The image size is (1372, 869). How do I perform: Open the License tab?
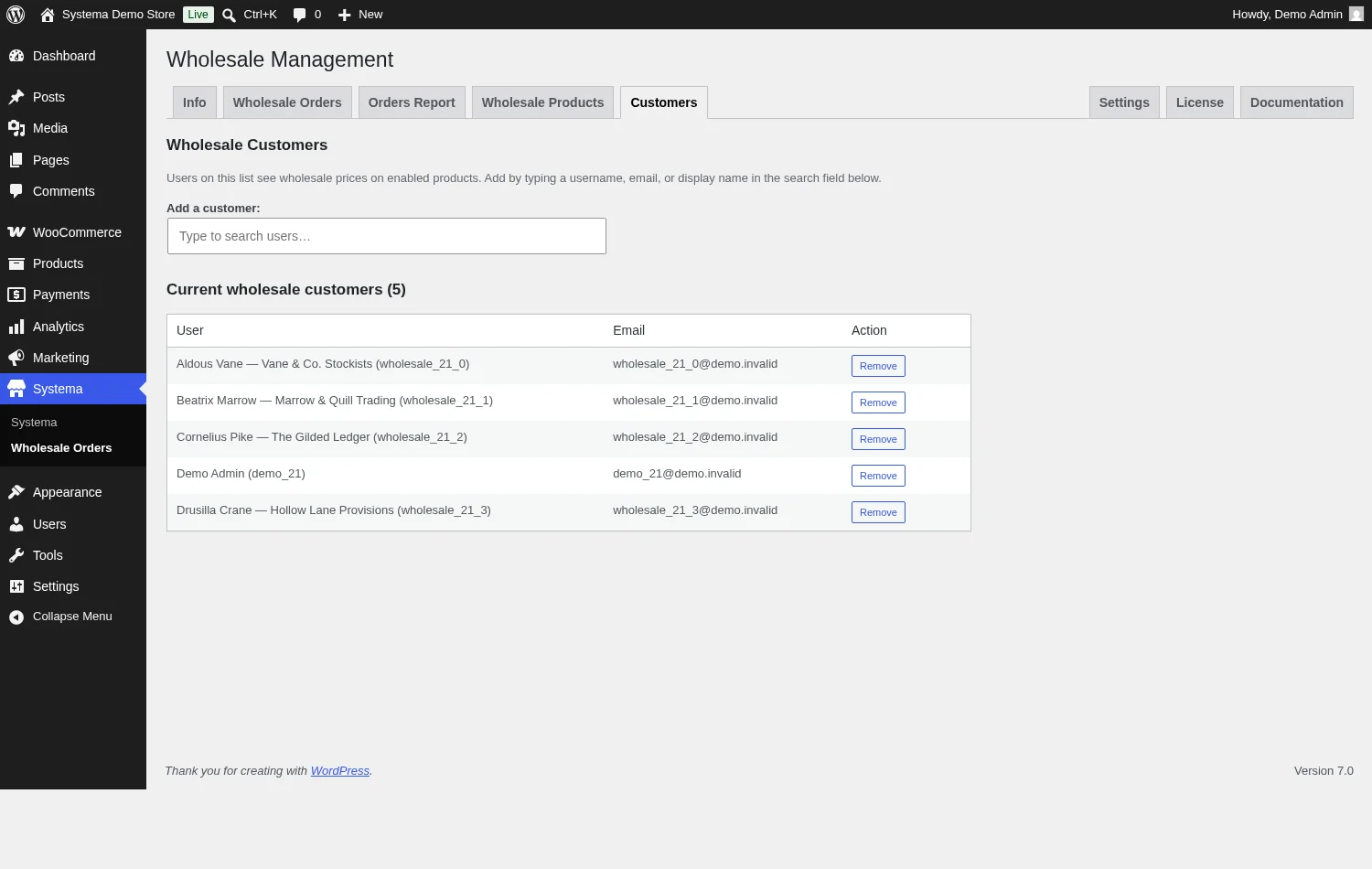(x=1200, y=102)
